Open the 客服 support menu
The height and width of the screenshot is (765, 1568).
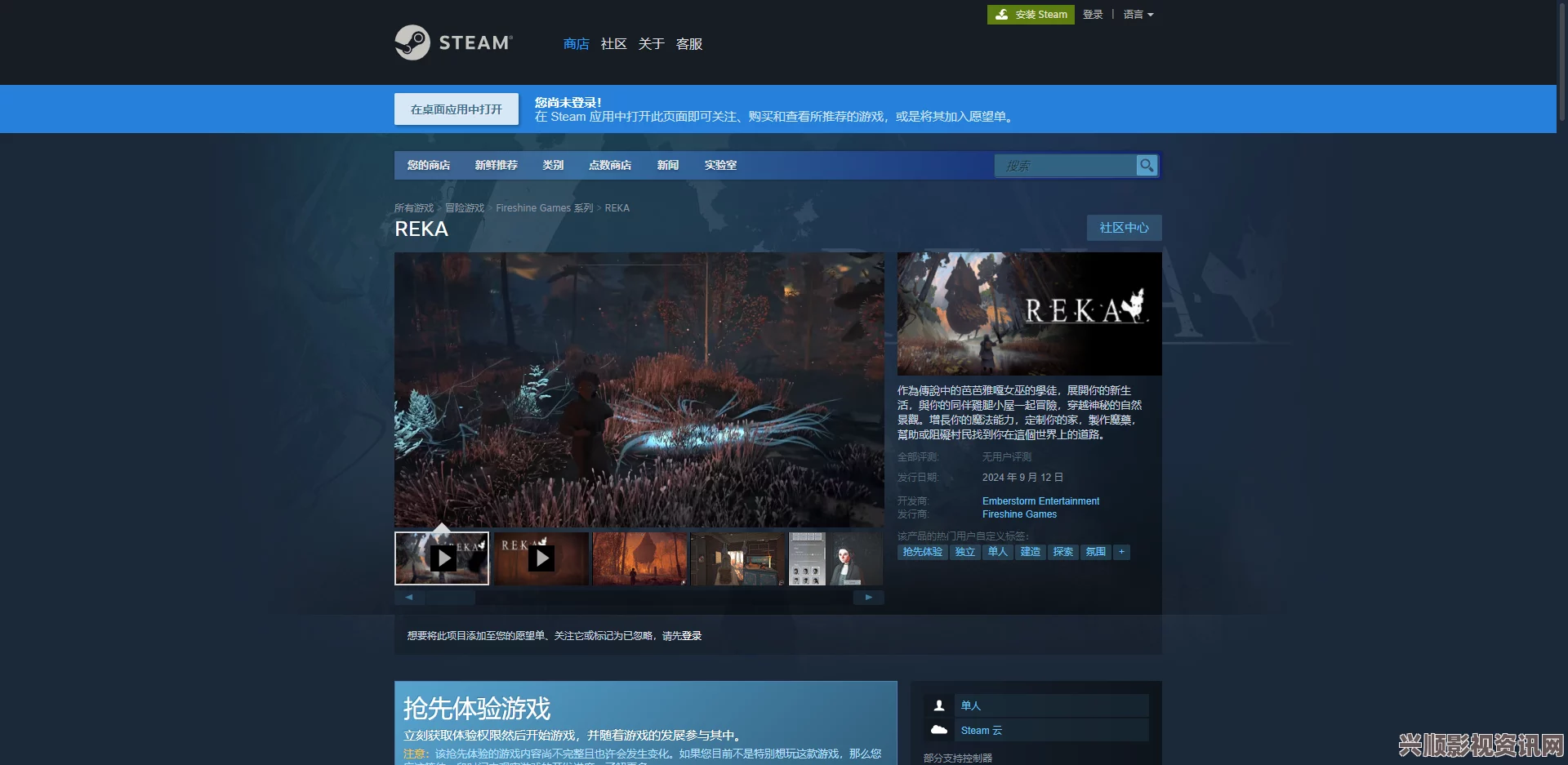point(689,44)
